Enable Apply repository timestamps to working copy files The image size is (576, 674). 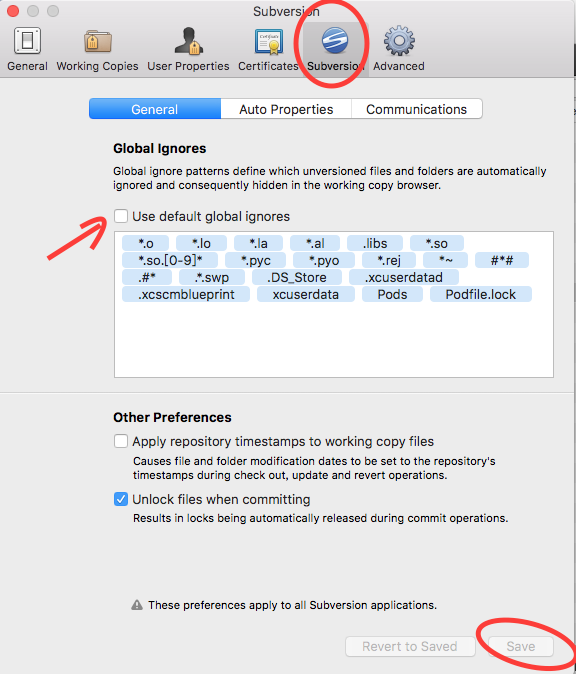[x=121, y=441]
